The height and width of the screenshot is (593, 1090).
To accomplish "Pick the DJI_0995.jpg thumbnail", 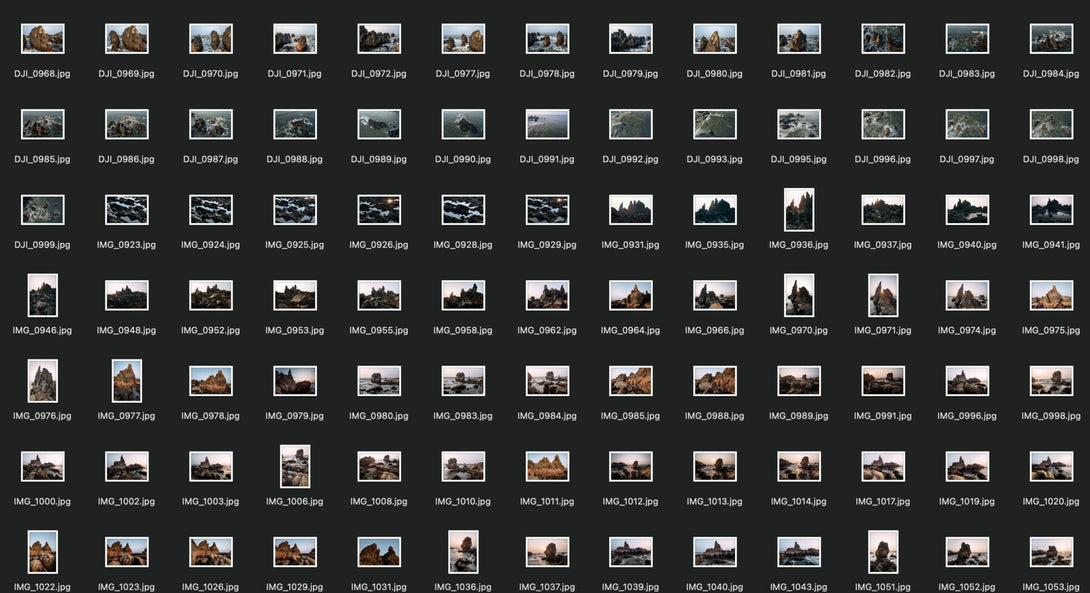I will pos(799,124).
